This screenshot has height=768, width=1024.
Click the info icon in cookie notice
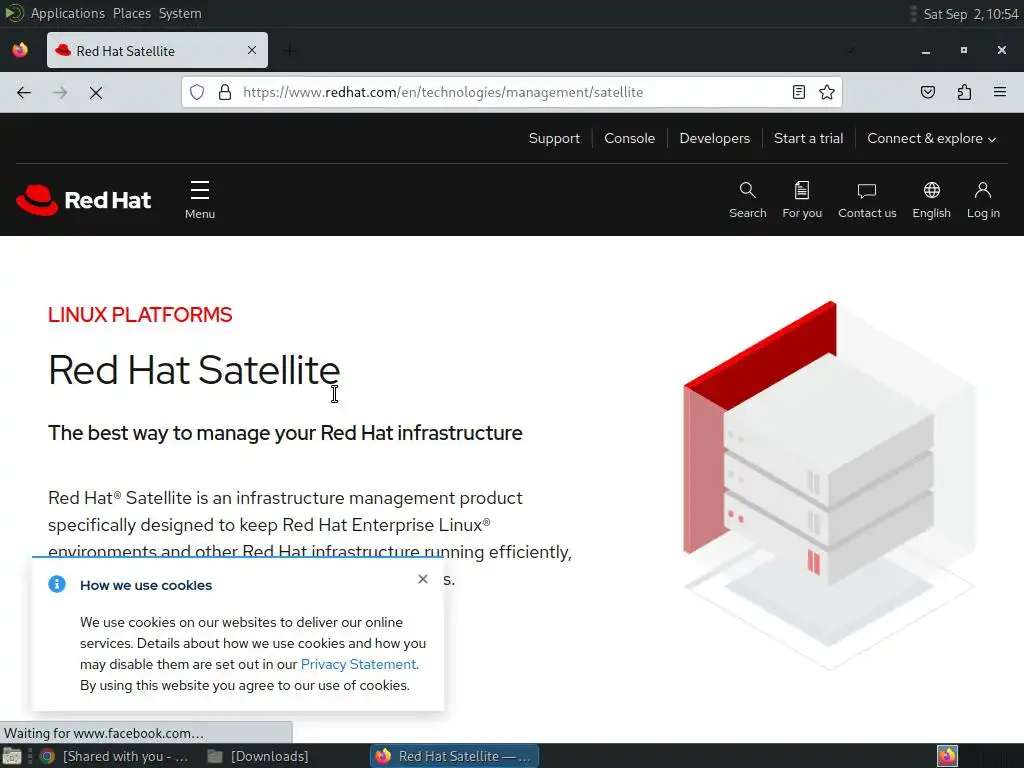click(x=57, y=584)
